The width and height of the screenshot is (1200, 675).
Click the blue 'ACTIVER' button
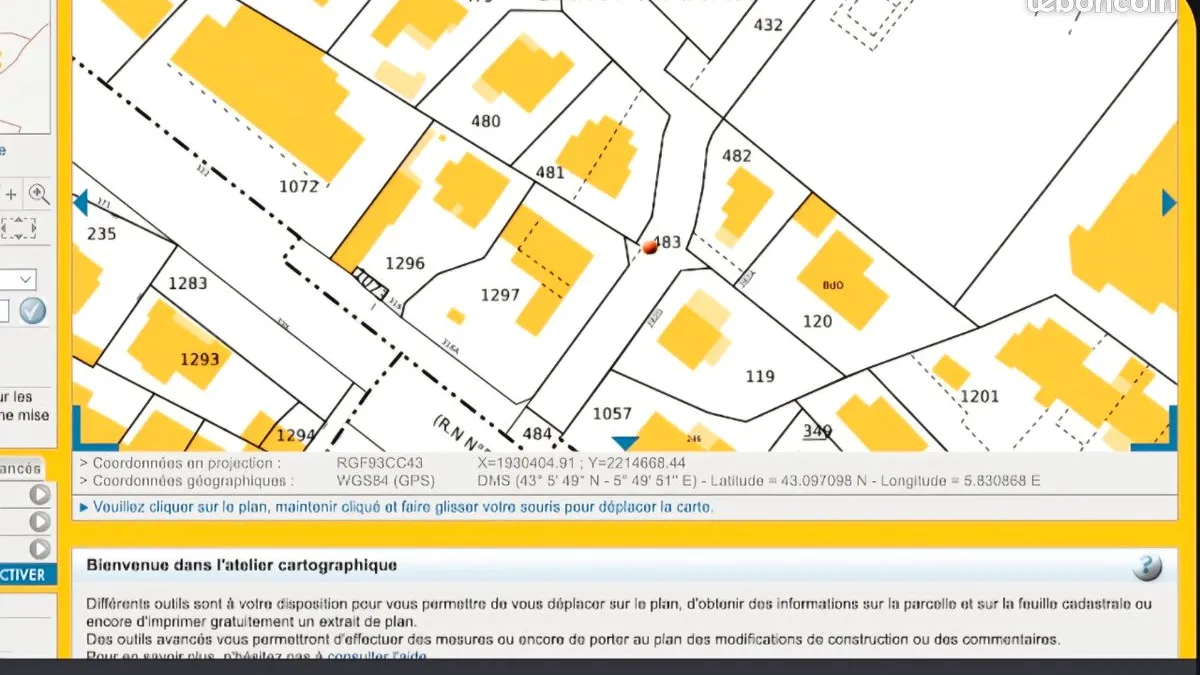tap(27, 575)
